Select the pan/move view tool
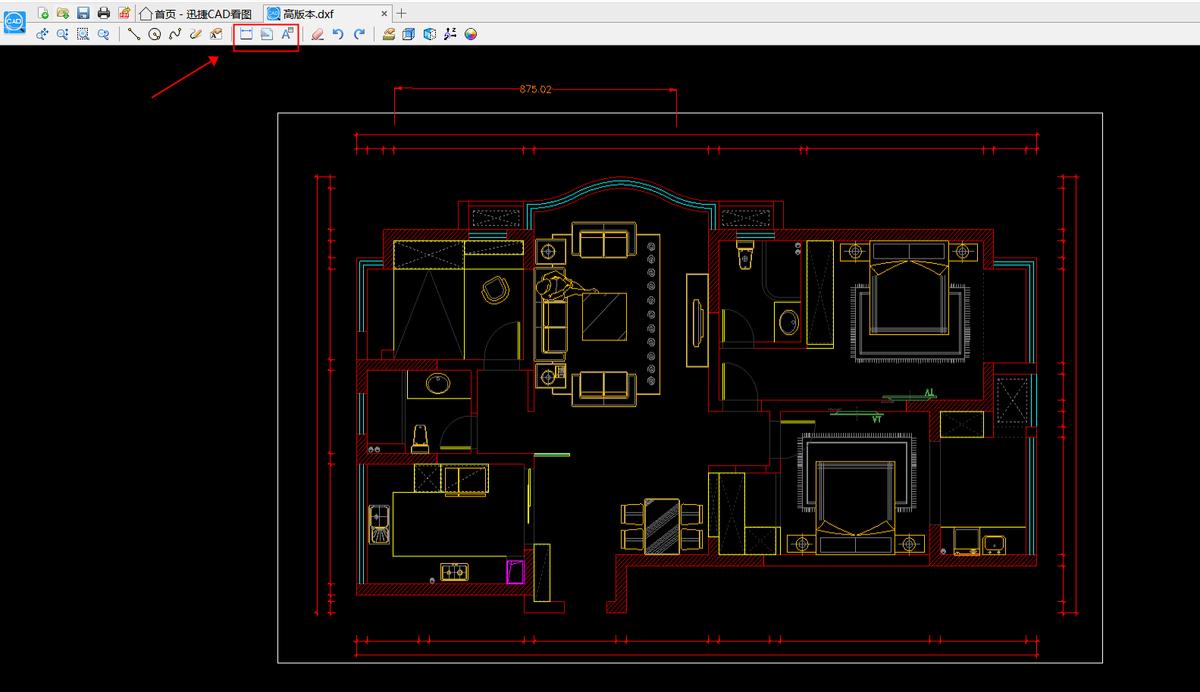The height and width of the screenshot is (692, 1200). tap(42, 34)
